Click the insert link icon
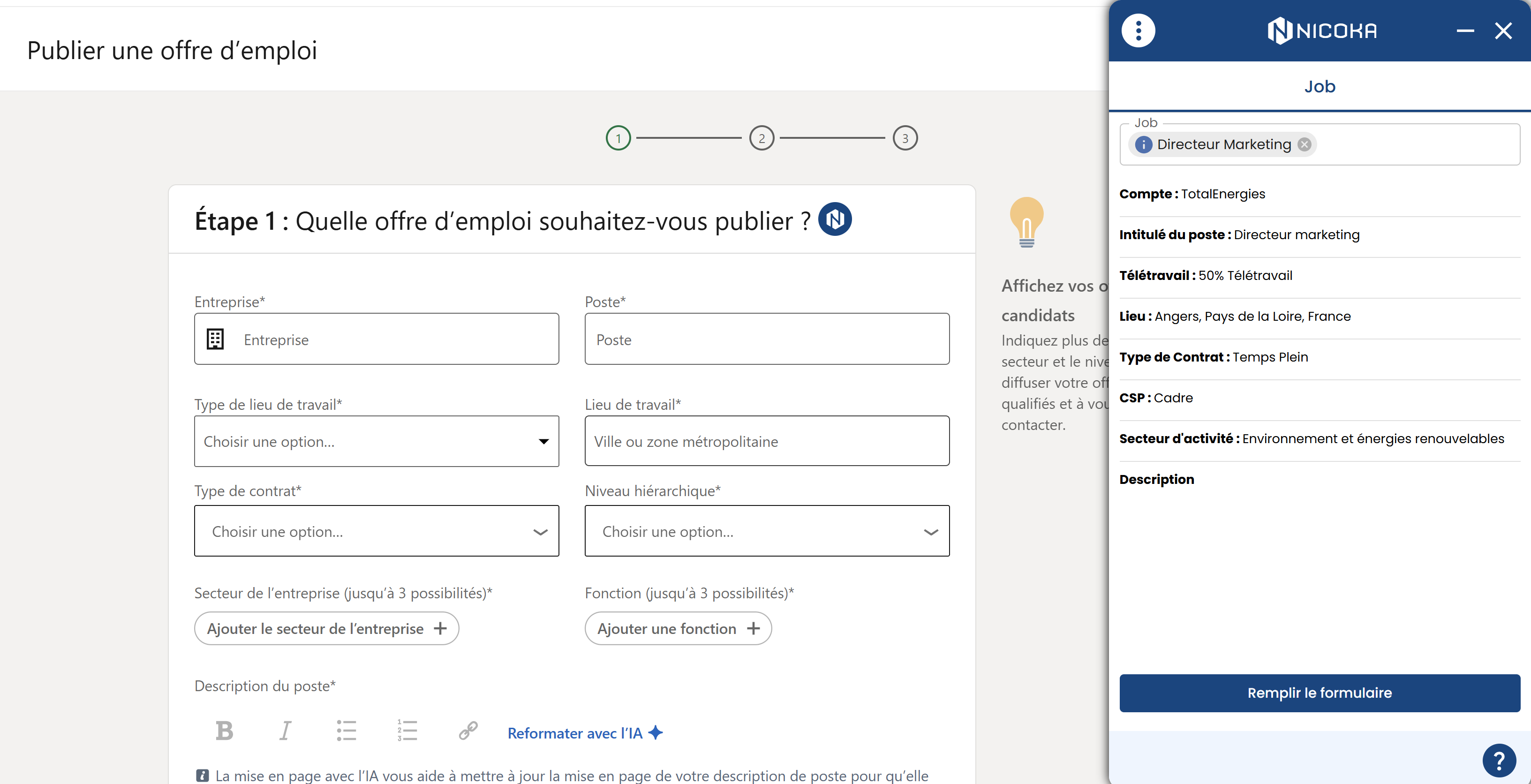This screenshot has width=1531, height=784. pos(468,731)
